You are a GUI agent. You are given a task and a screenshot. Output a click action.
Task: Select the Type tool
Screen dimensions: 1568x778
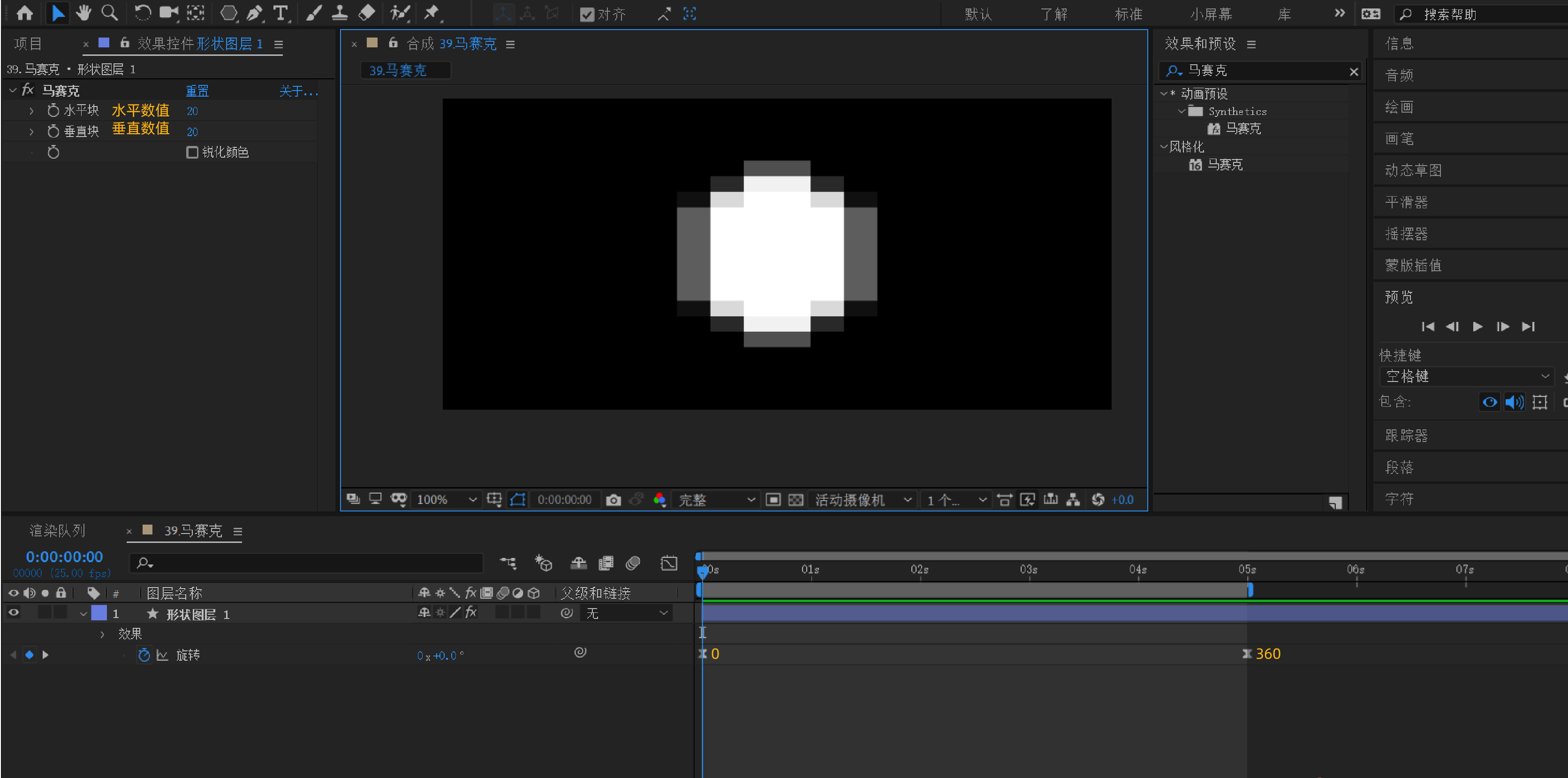[x=280, y=13]
